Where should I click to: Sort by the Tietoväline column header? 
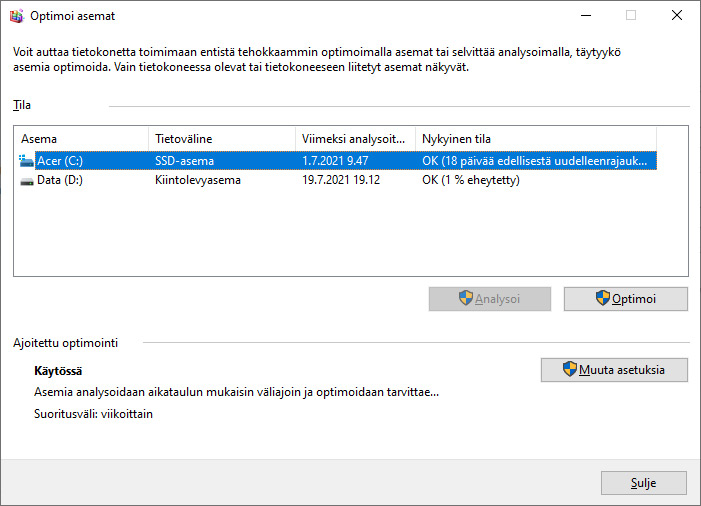pos(222,139)
